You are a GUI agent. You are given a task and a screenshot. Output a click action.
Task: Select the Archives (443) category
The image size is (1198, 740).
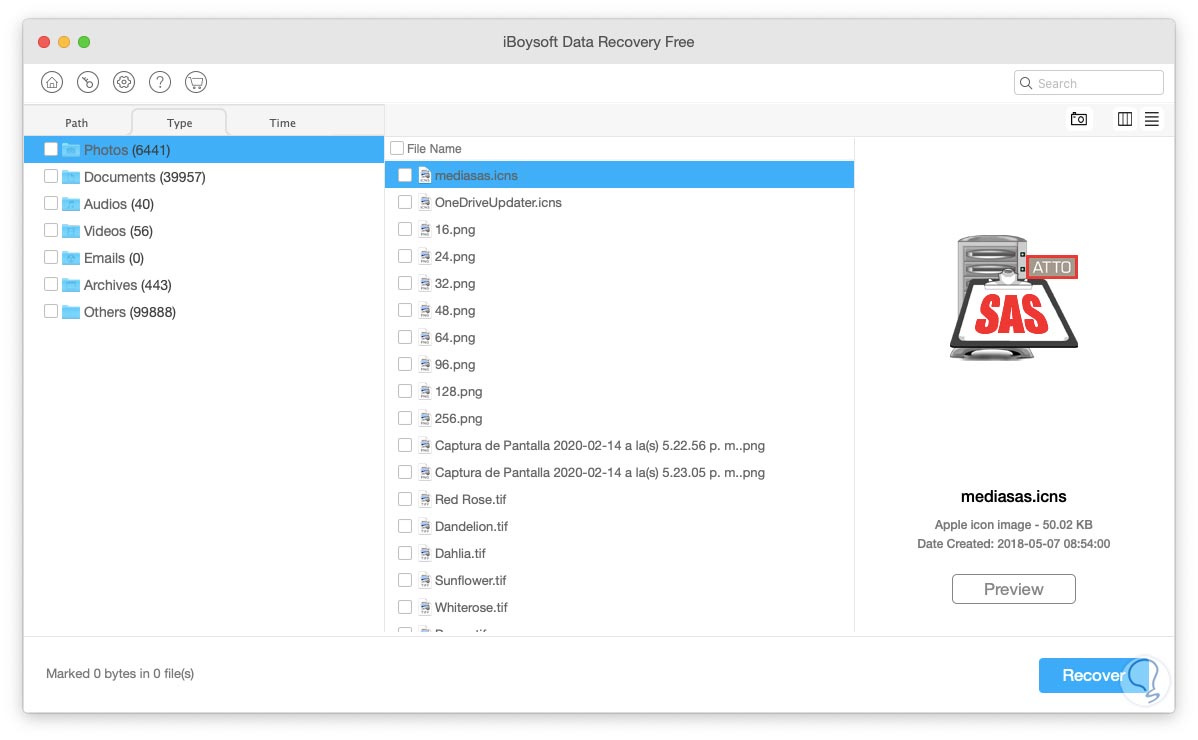(204, 285)
